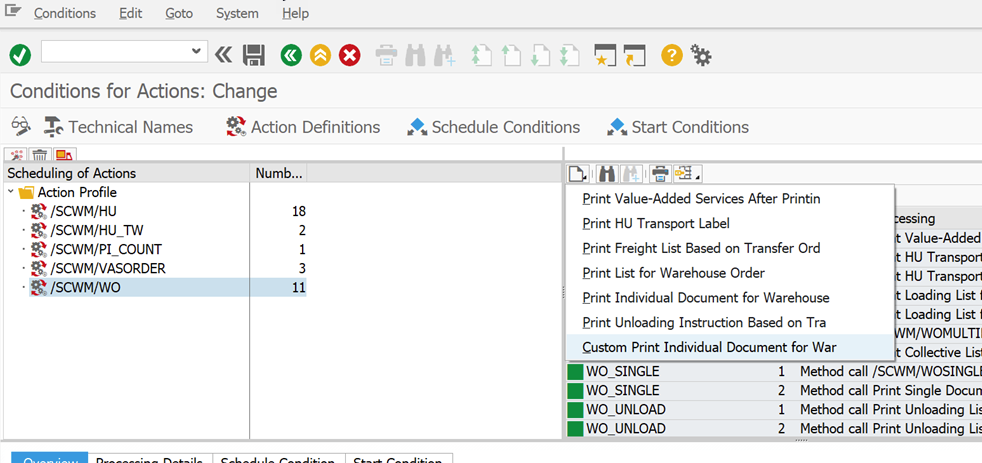The height and width of the screenshot is (463, 982).
Task: Open the Help menu
Action: coord(295,13)
